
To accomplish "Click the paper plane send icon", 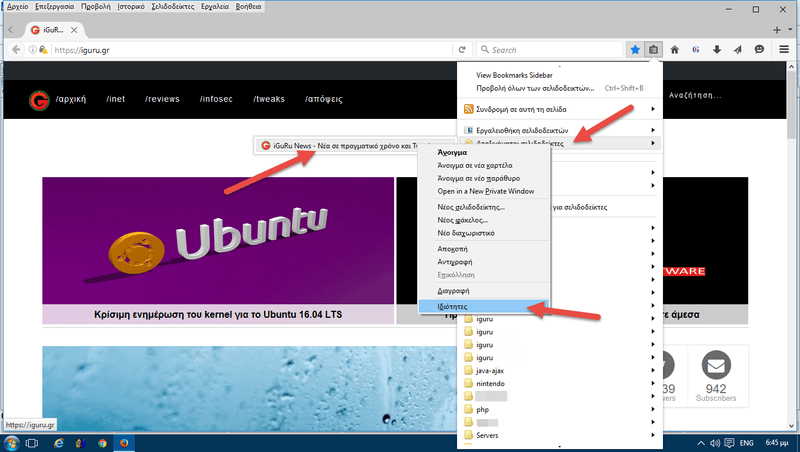I will [737, 49].
